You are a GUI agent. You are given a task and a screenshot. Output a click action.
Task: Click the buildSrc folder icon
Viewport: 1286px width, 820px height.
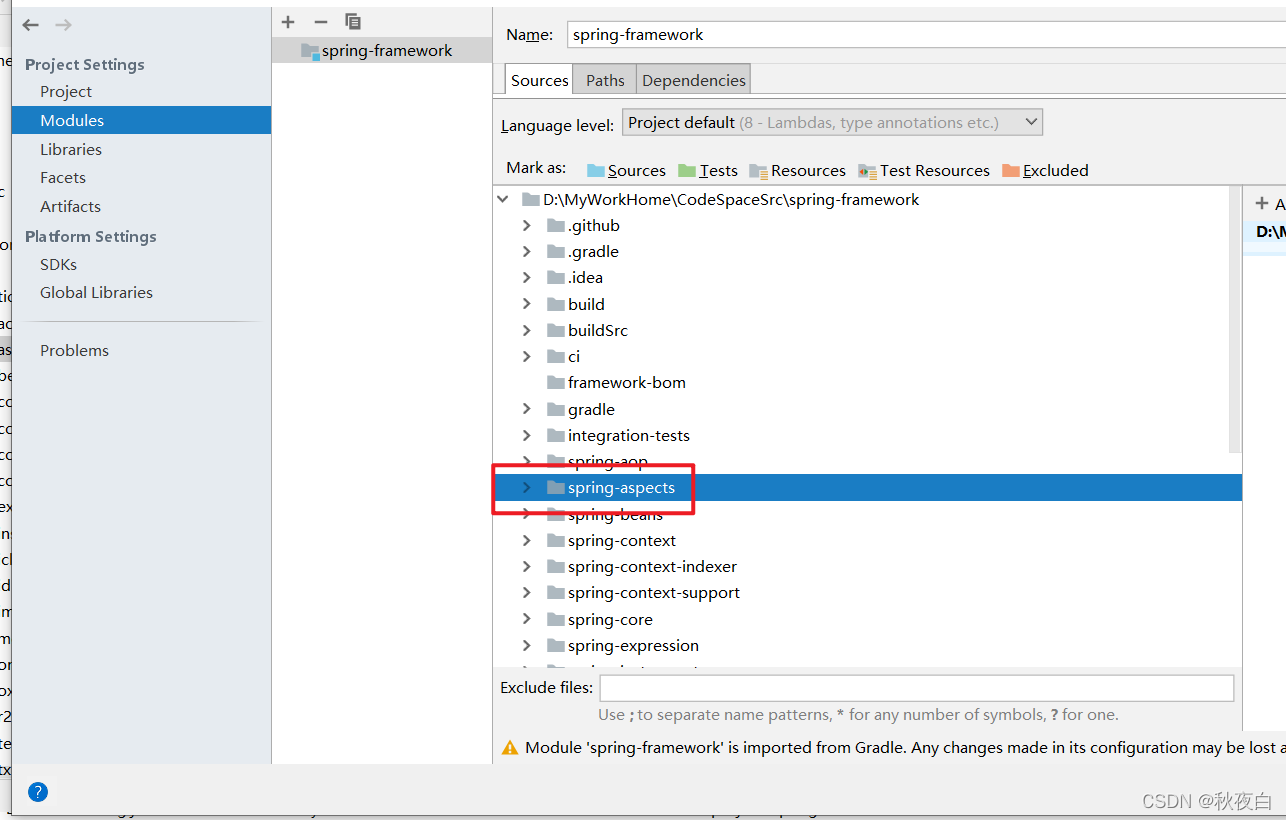(556, 330)
